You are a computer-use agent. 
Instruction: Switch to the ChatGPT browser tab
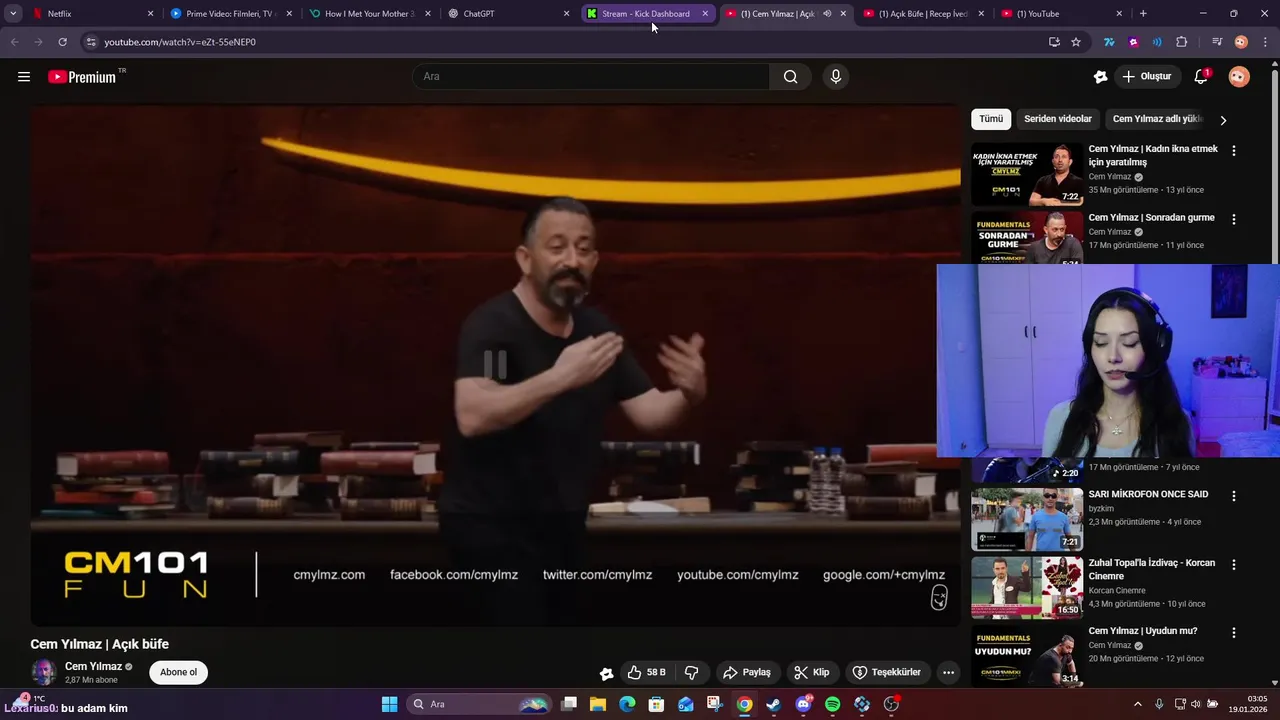(x=507, y=14)
